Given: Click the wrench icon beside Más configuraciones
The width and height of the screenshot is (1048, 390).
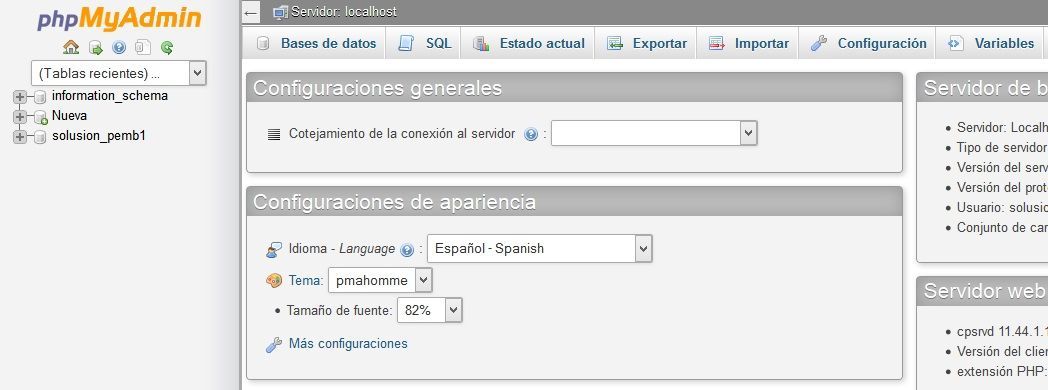Looking at the screenshot, I should pos(274,345).
